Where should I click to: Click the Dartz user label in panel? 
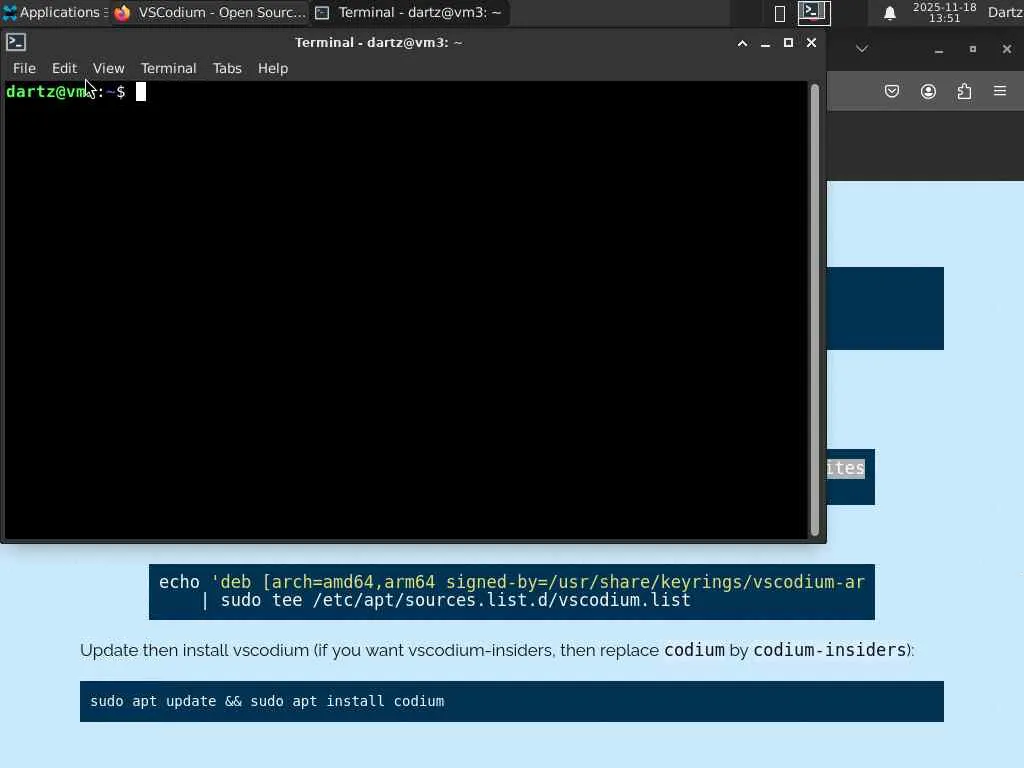[1006, 12]
